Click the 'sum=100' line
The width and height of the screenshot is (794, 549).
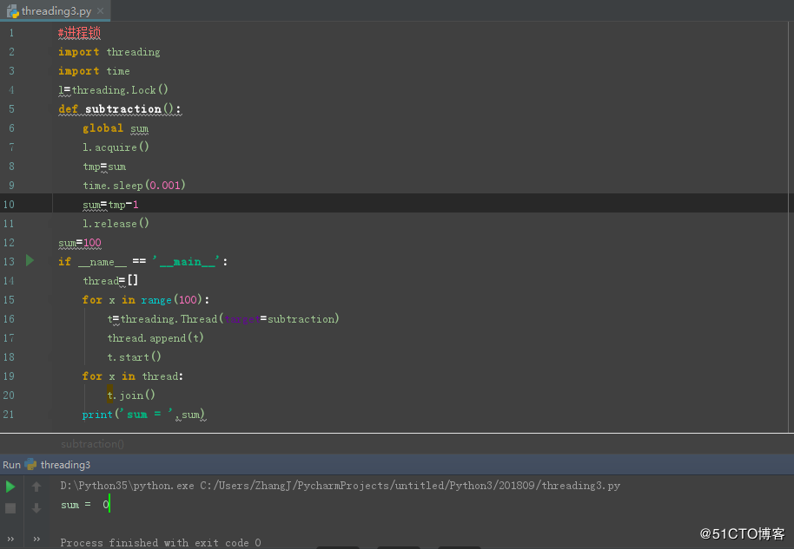click(80, 243)
